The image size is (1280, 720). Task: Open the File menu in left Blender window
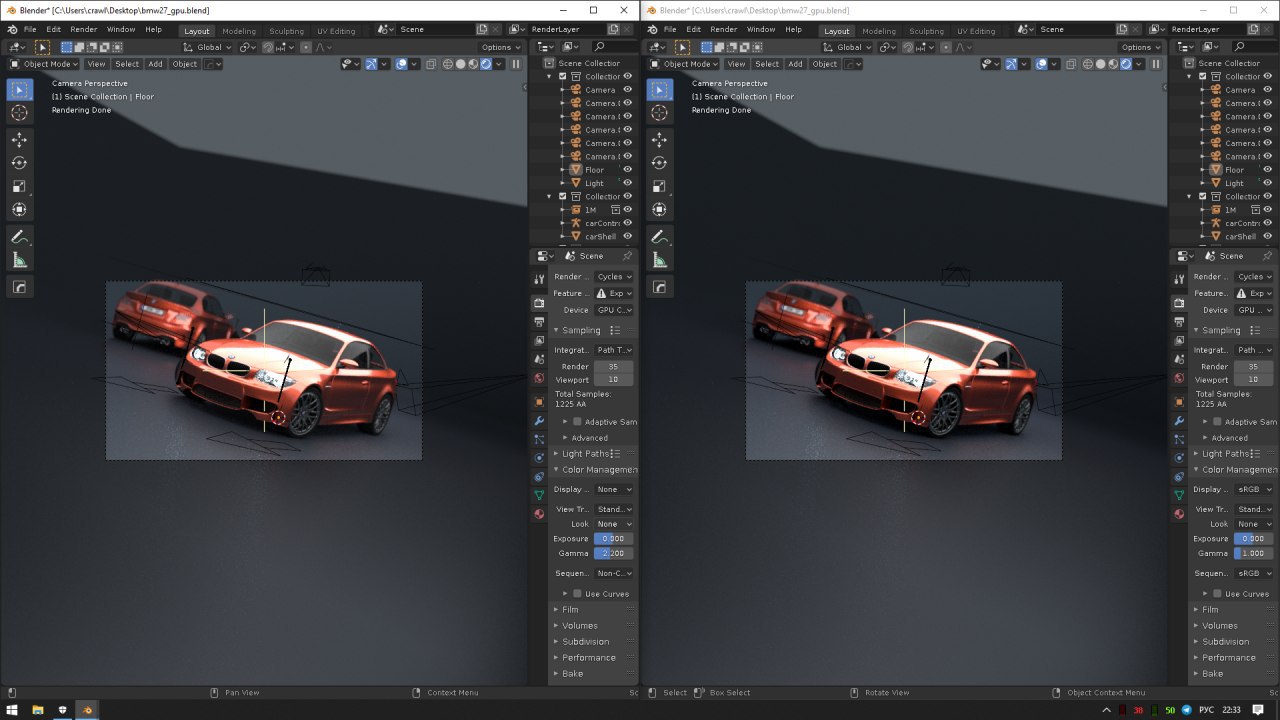[29, 30]
